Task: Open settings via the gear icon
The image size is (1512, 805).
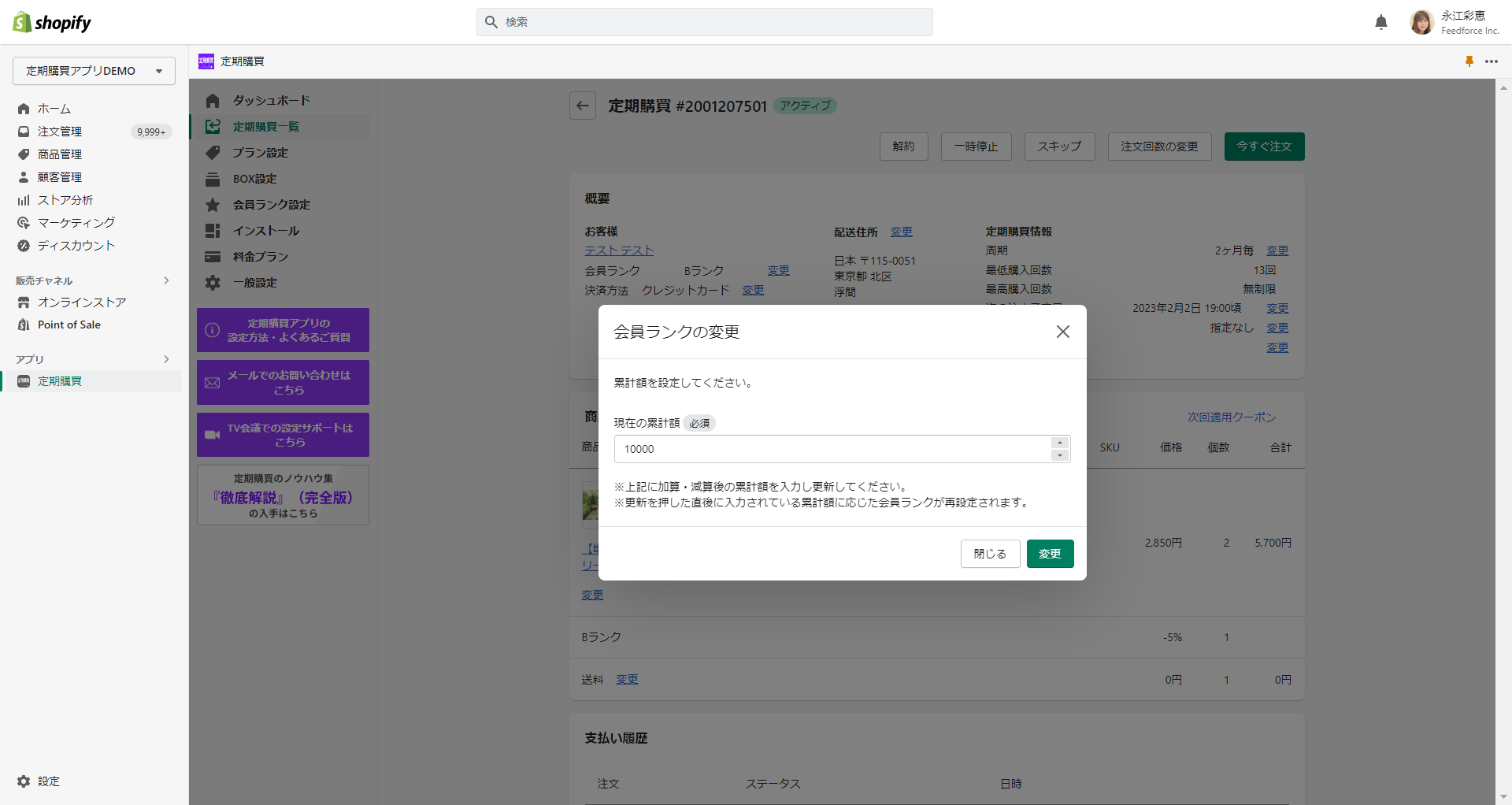Action: point(24,781)
